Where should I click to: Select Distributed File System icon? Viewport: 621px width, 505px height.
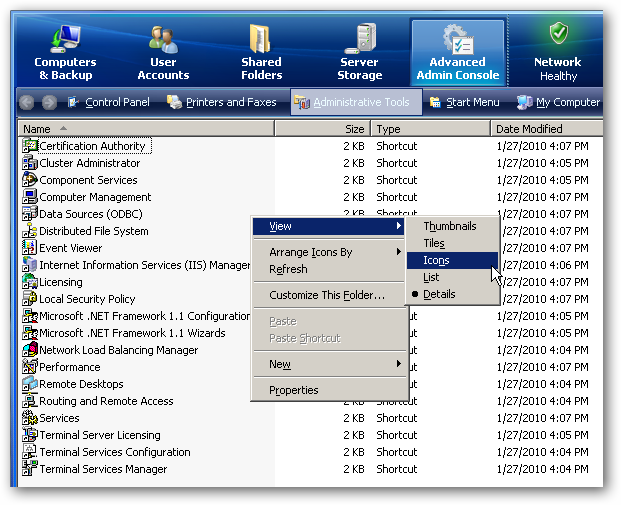click(x=30, y=231)
